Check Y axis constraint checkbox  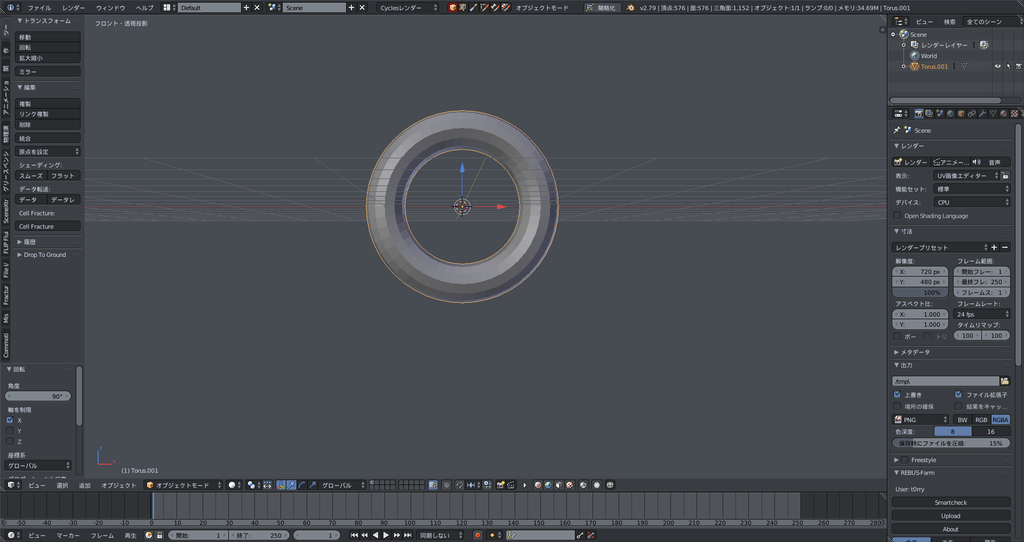(10, 431)
